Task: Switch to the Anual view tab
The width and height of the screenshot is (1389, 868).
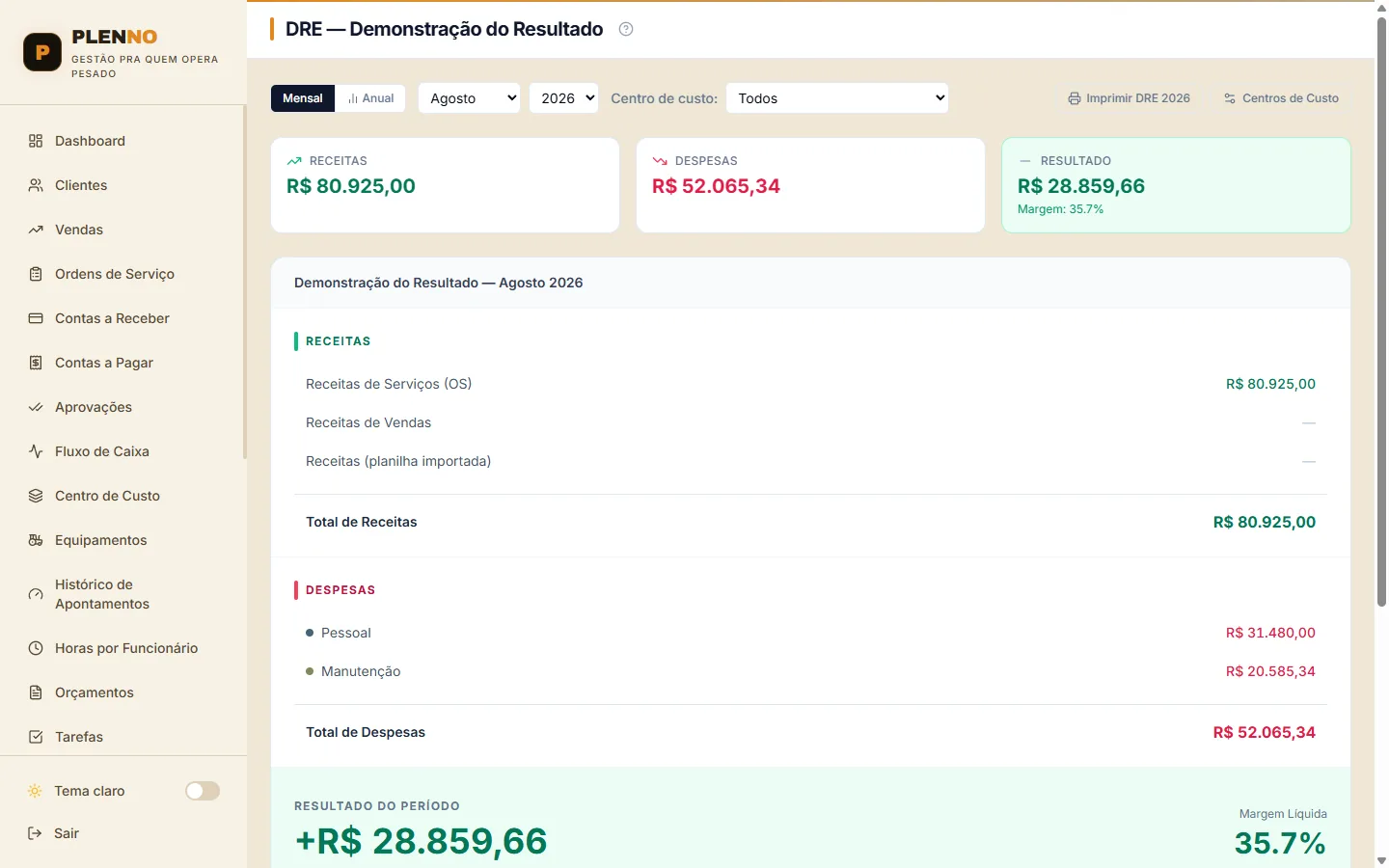Action: (370, 98)
